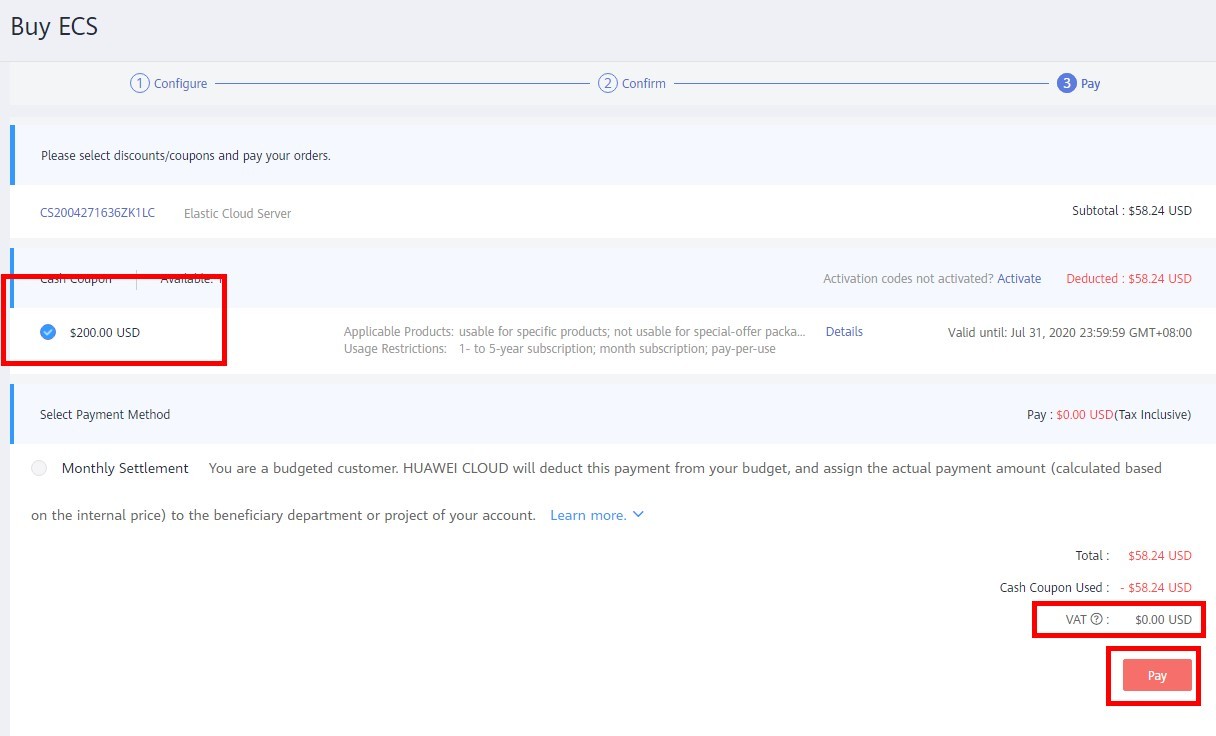This screenshot has width=1216, height=736.
Task: View the coupon Details link
Action: click(844, 331)
